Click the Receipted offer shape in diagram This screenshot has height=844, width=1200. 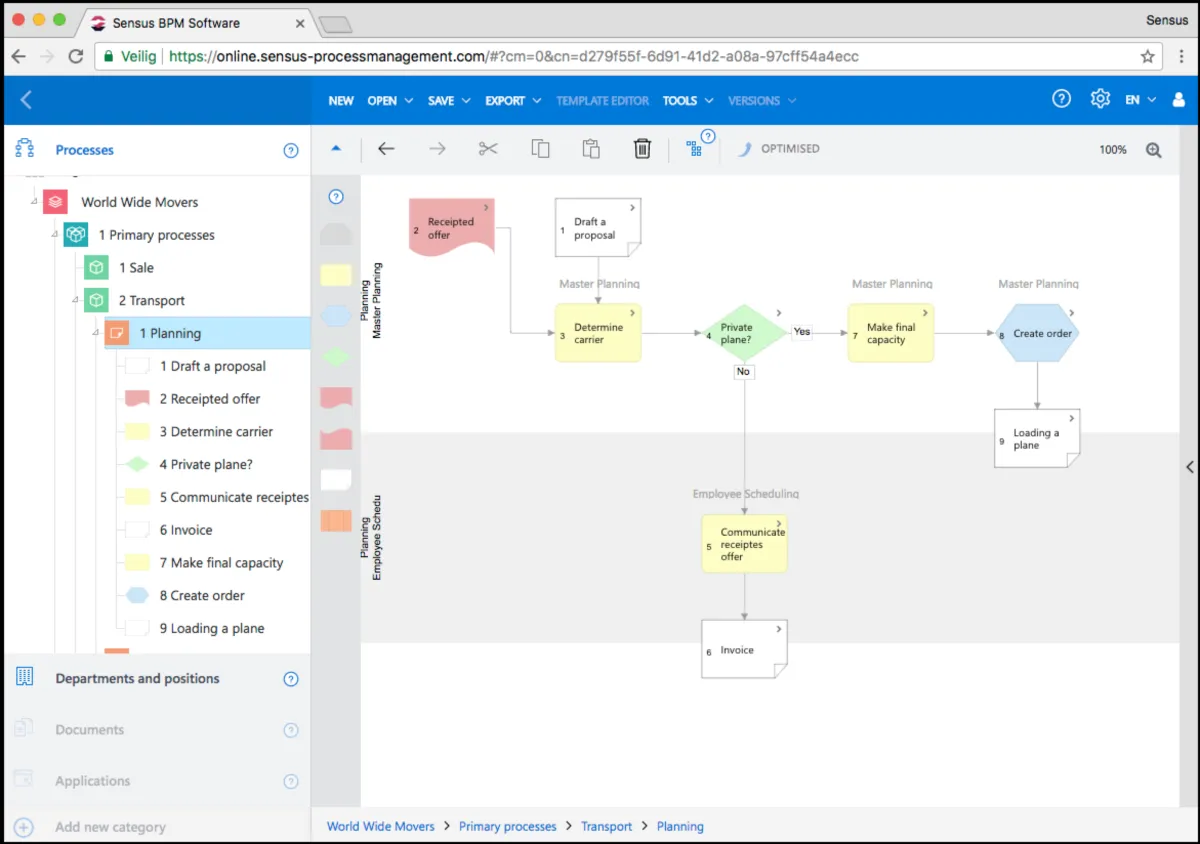tap(452, 228)
